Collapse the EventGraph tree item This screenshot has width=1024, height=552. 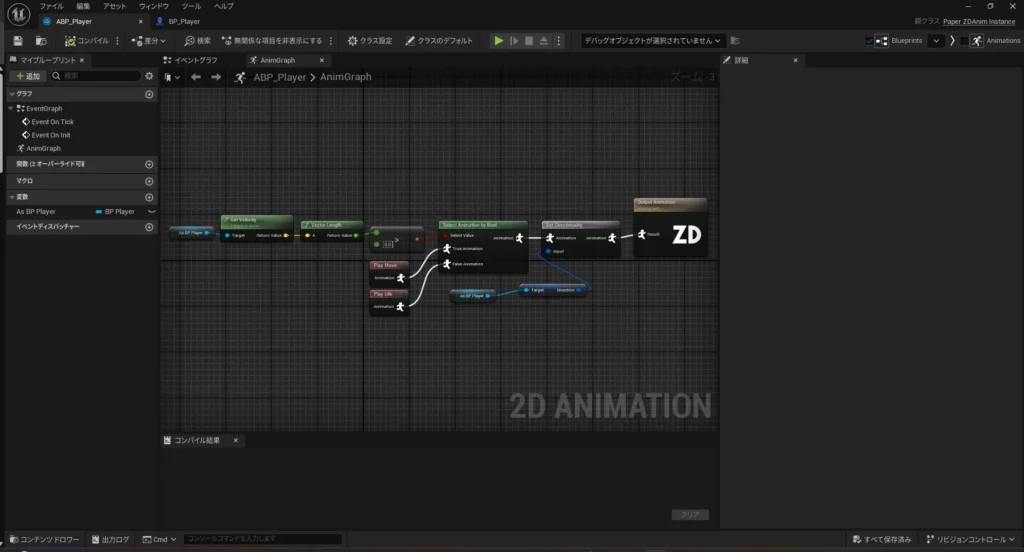[11, 108]
